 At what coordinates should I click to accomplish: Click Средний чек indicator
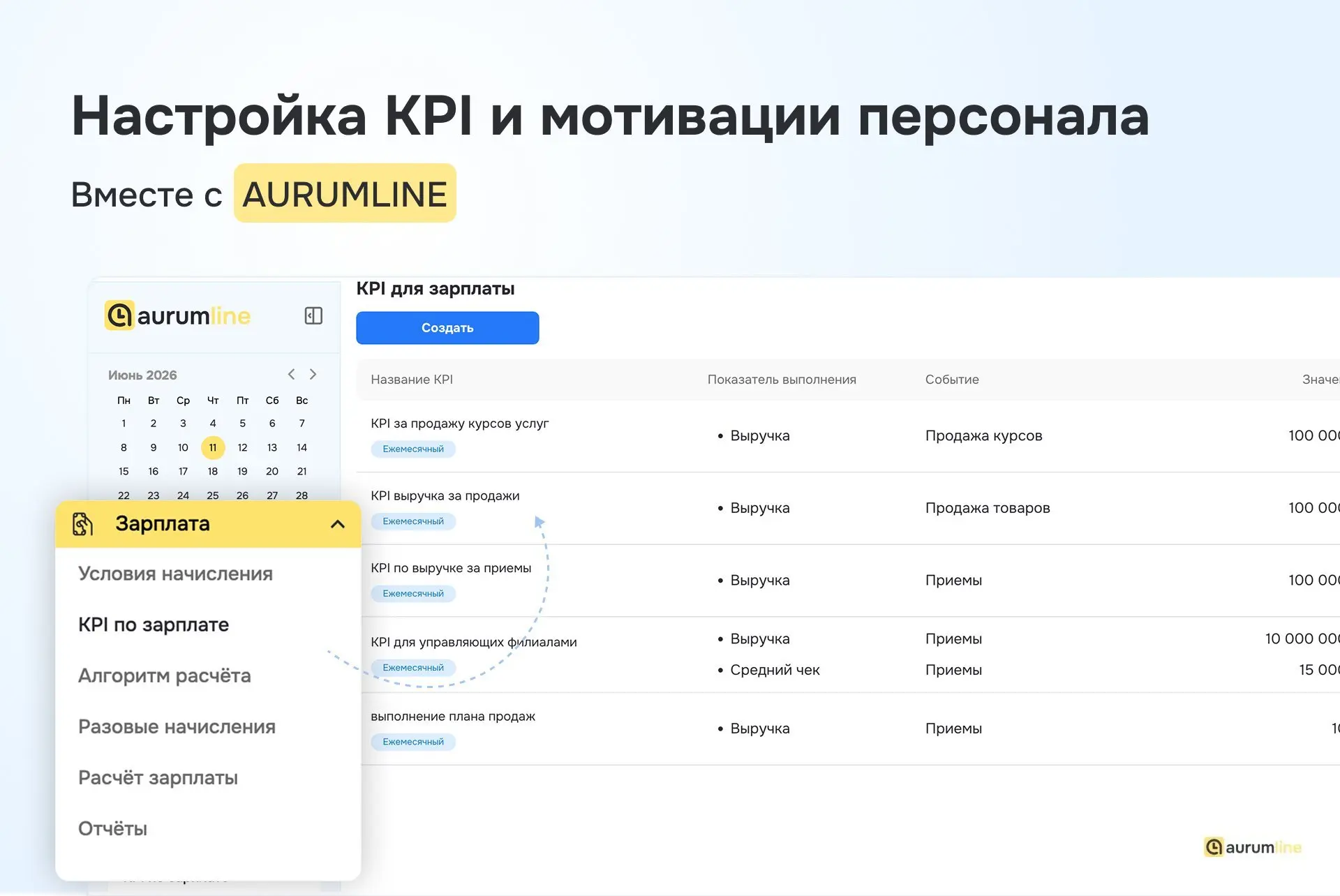click(775, 670)
